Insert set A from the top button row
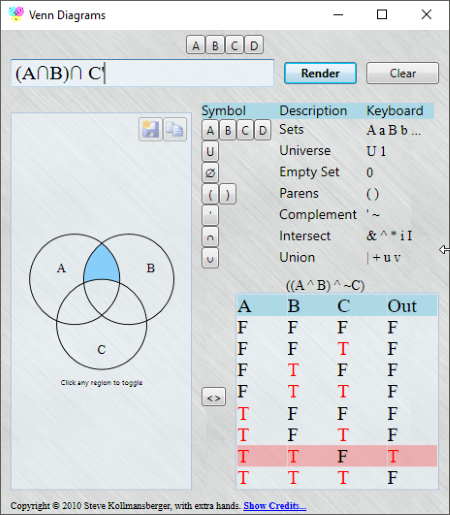 196,45
